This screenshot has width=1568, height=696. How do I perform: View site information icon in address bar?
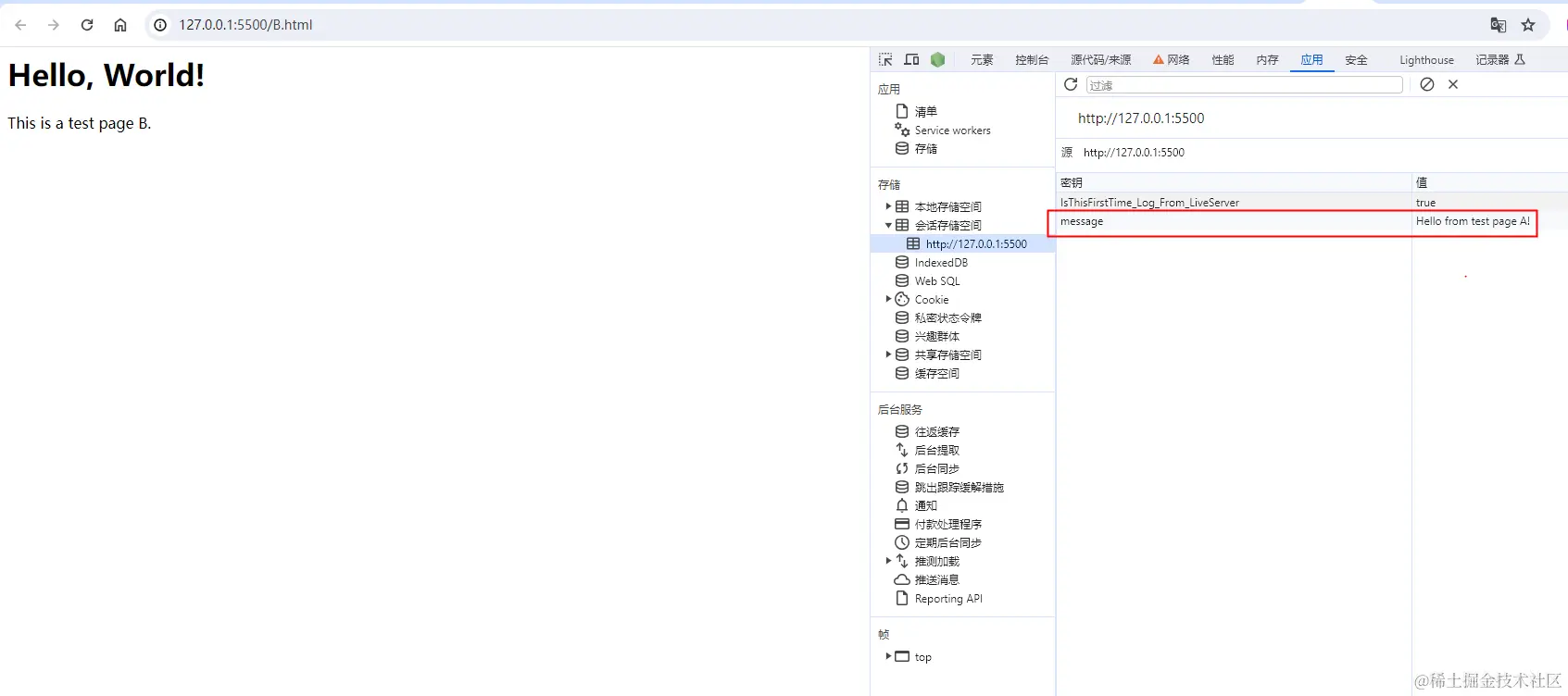(x=160, y=25)
